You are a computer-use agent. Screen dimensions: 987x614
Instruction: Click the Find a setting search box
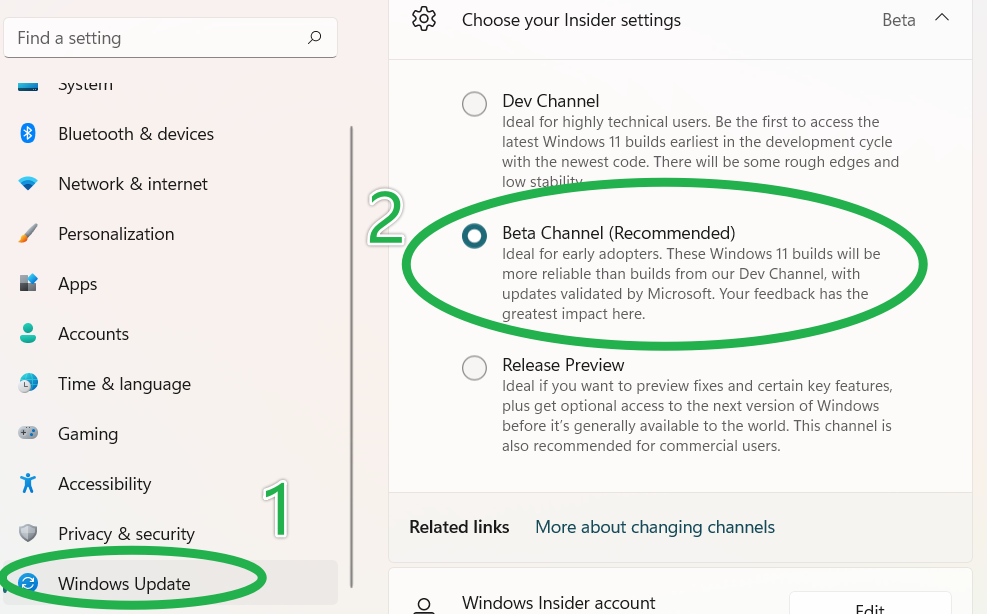tap(170, 38)
